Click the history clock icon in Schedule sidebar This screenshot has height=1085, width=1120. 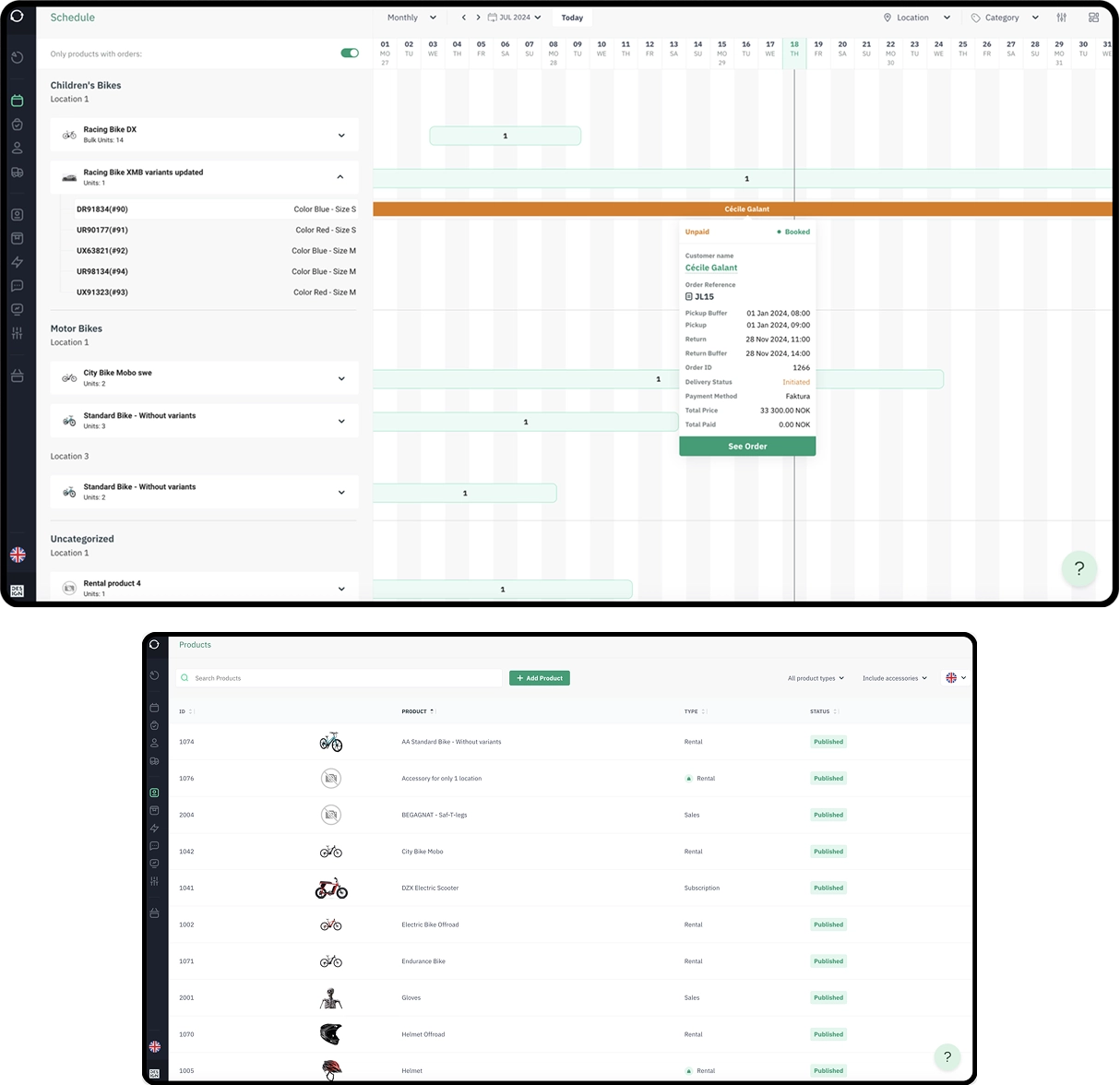coord(18,57)
